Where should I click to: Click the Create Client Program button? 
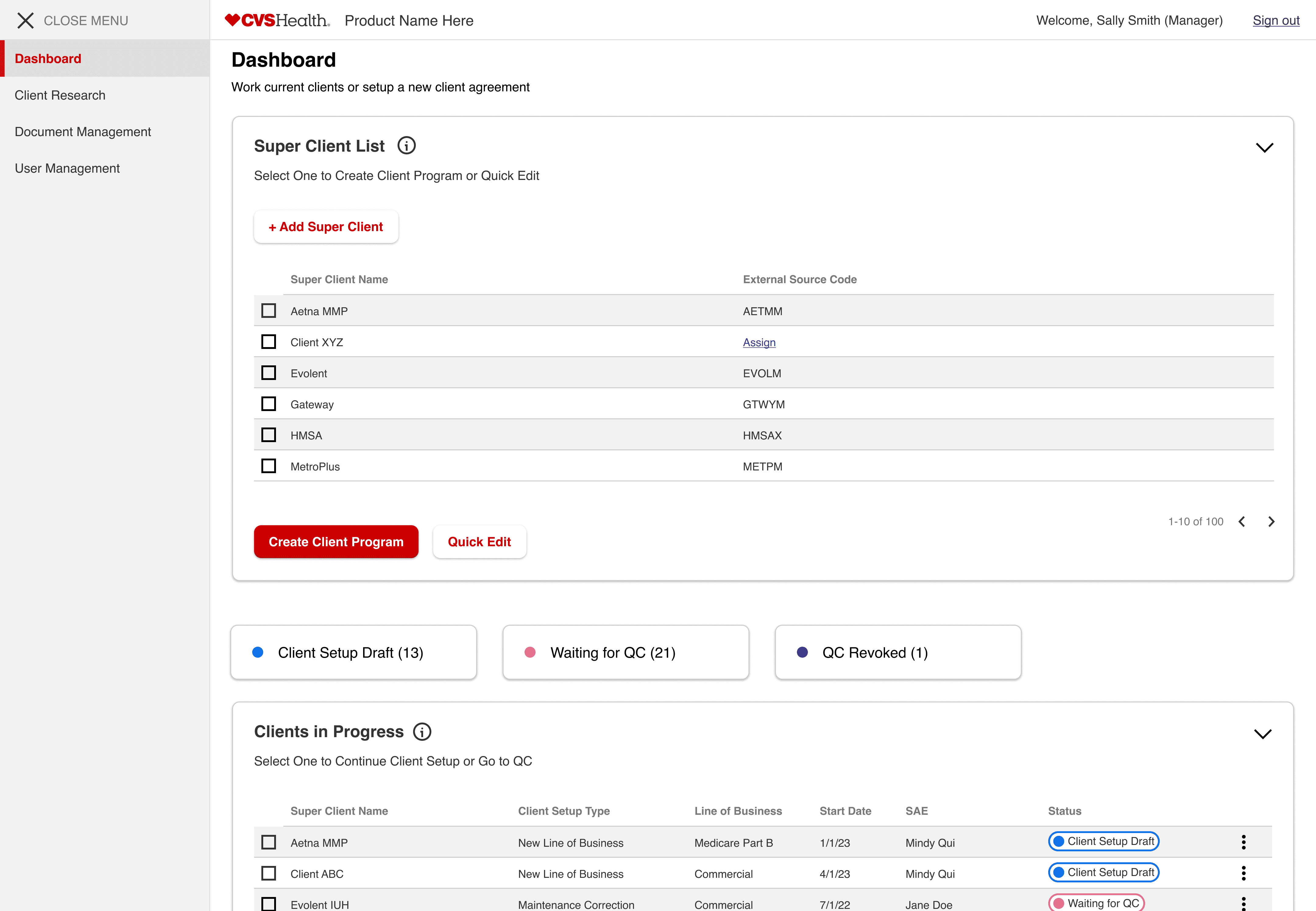click(336, 541)
